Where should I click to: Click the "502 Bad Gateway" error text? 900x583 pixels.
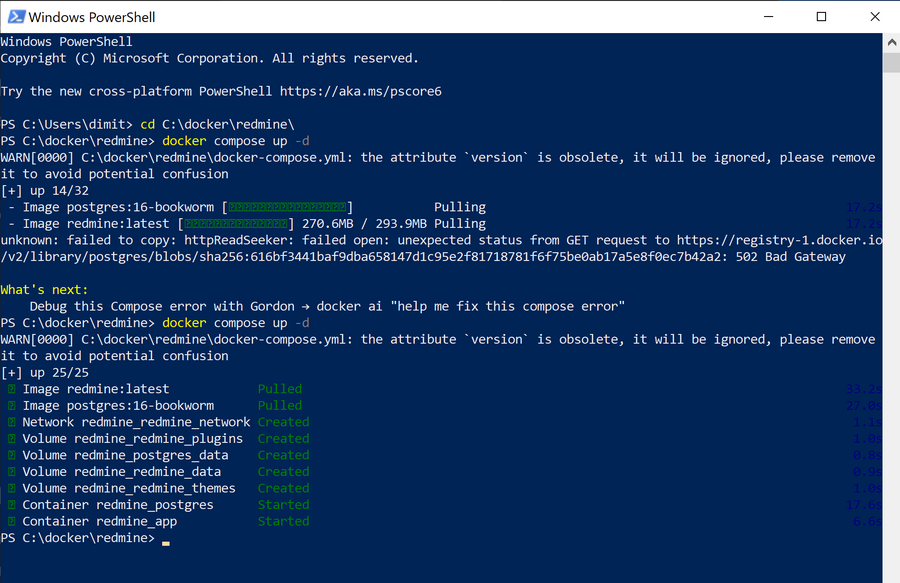coord(791,257)
